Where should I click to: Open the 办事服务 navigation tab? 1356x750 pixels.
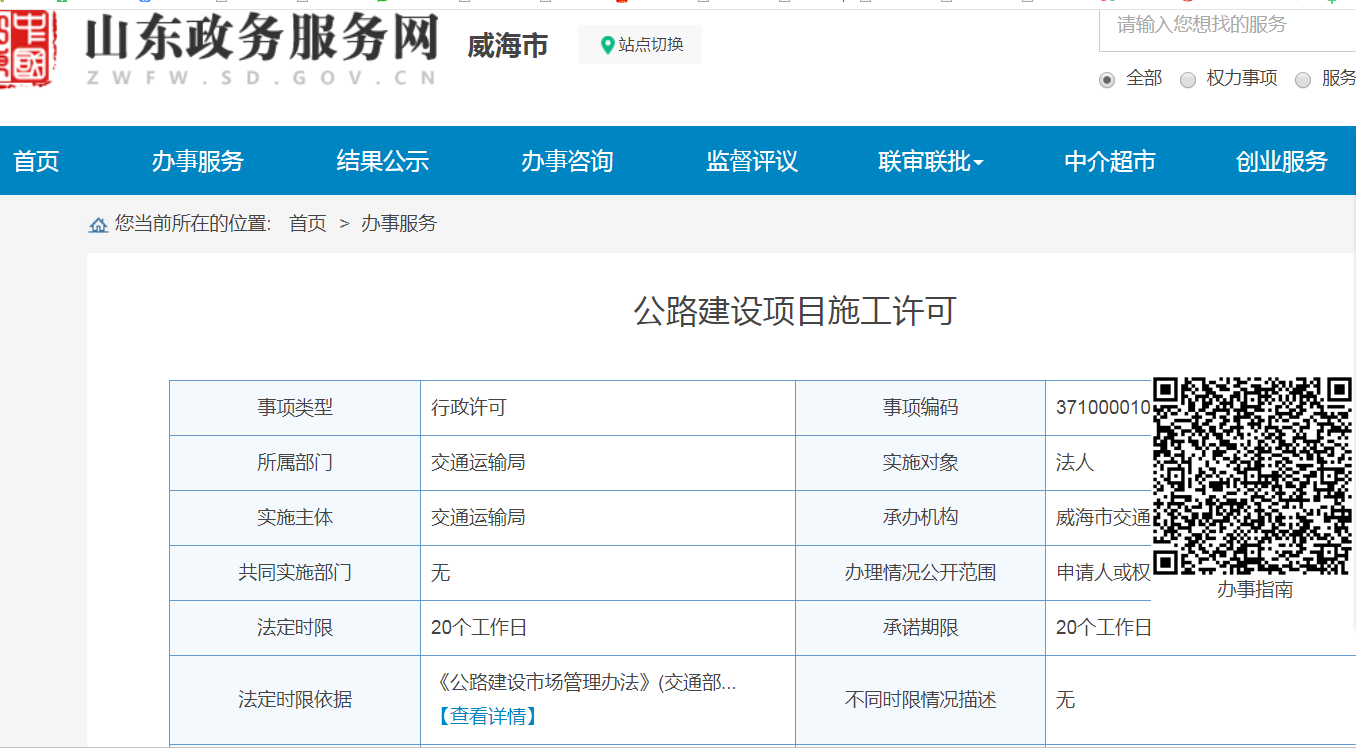[198, 161]
